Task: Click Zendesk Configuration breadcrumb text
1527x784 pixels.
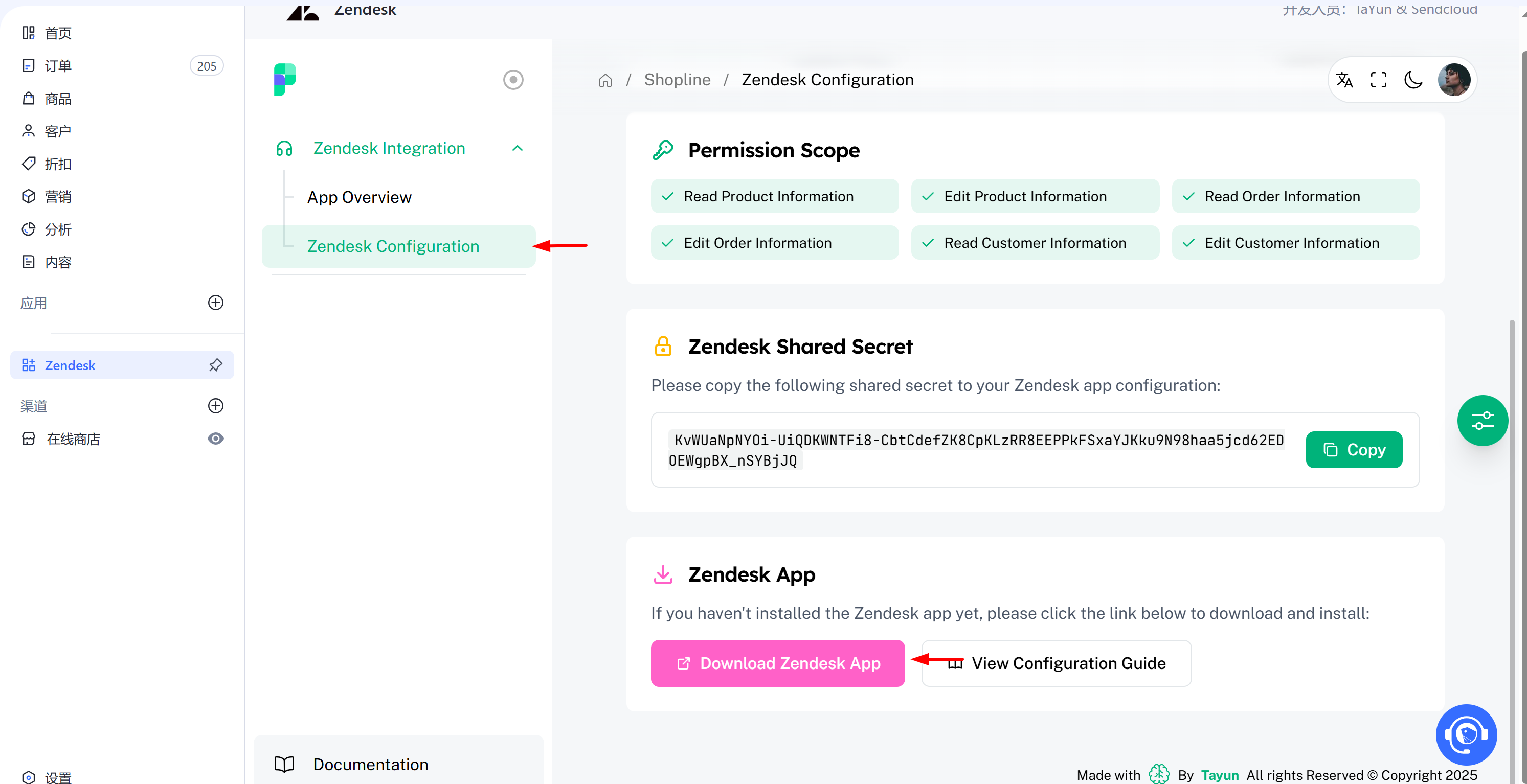Action: point(827,79)
